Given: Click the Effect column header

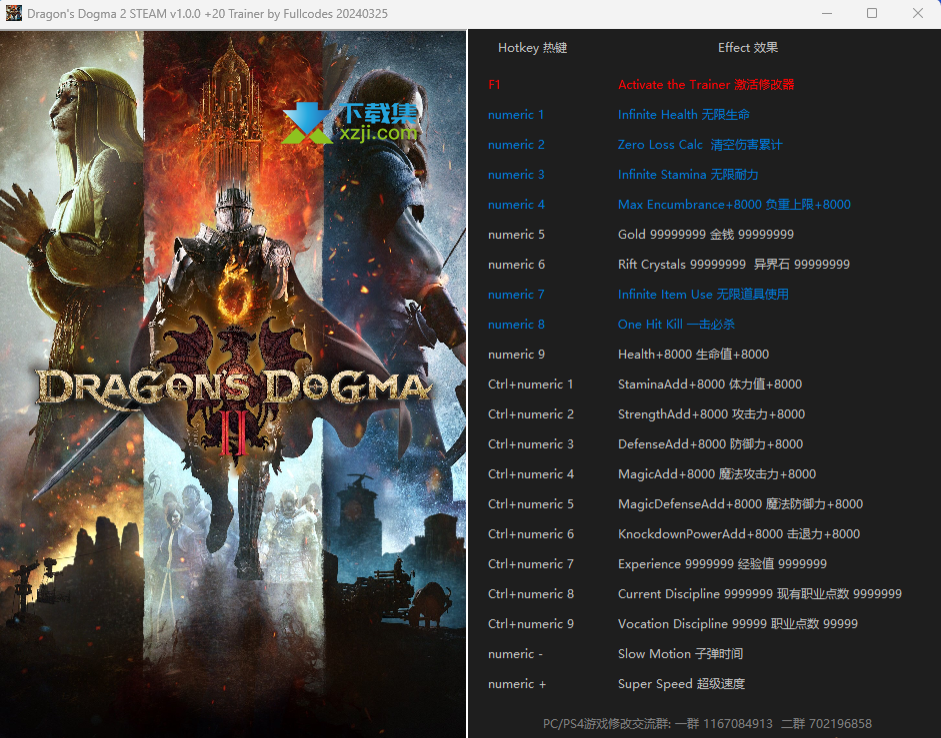Looking at the screenshot, I should click(748, 48).
